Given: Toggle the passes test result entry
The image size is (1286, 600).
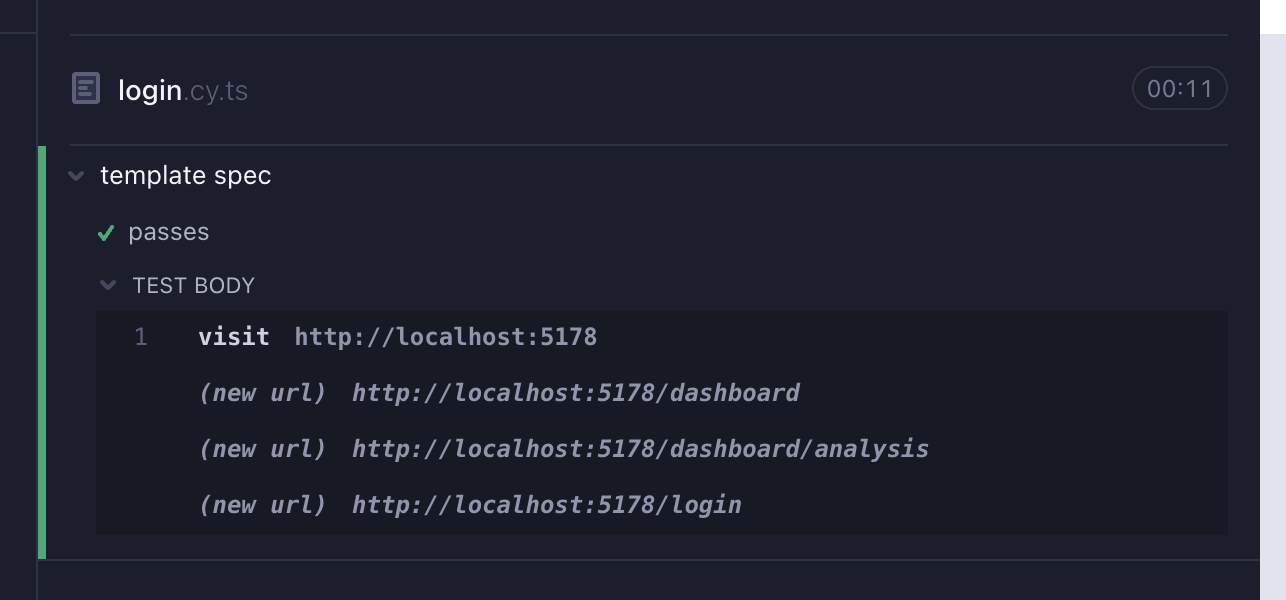Looking at the screenshot, I should tap(168, 231).
